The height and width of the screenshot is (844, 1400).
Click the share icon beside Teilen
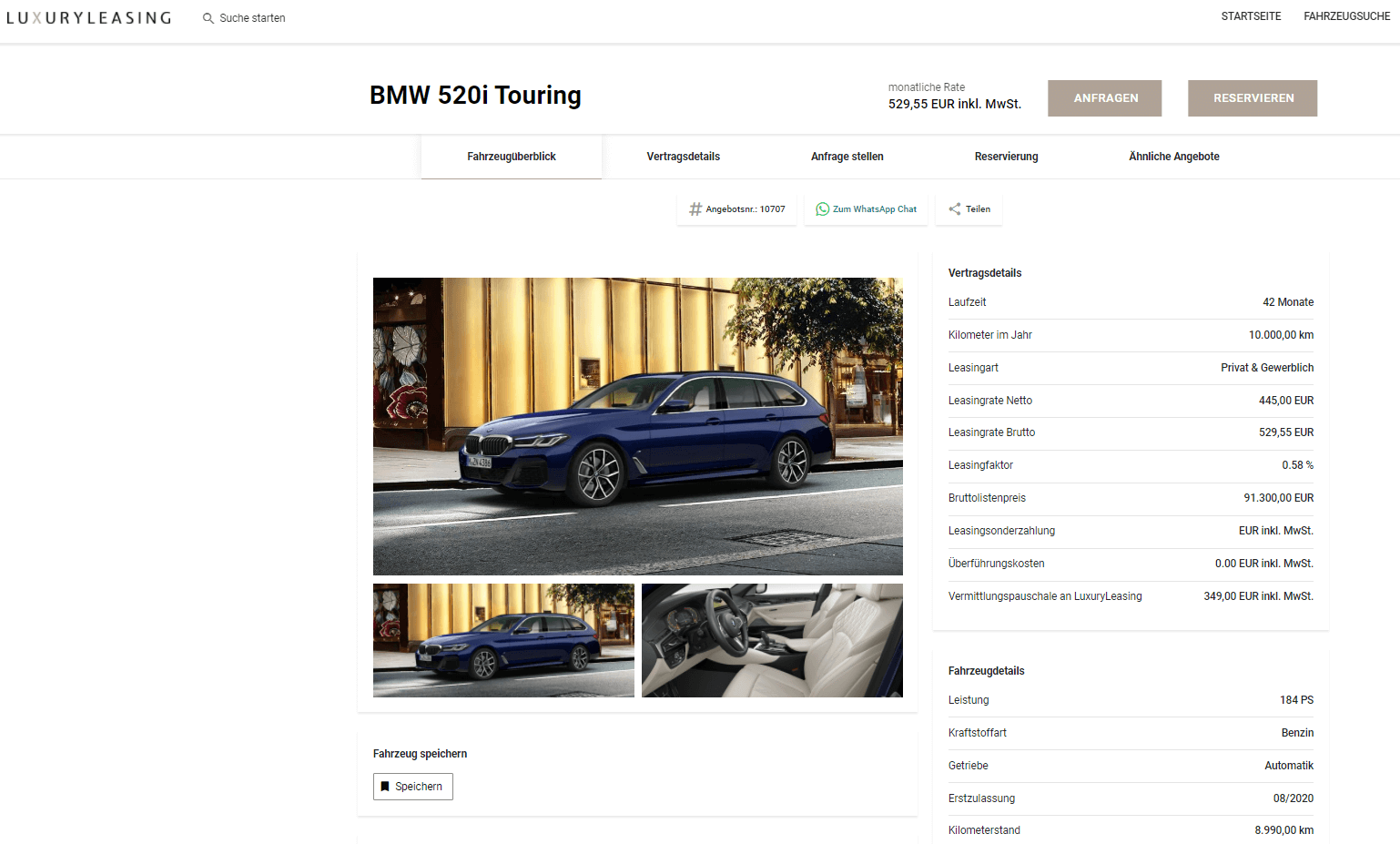click(x=955, y=209)
